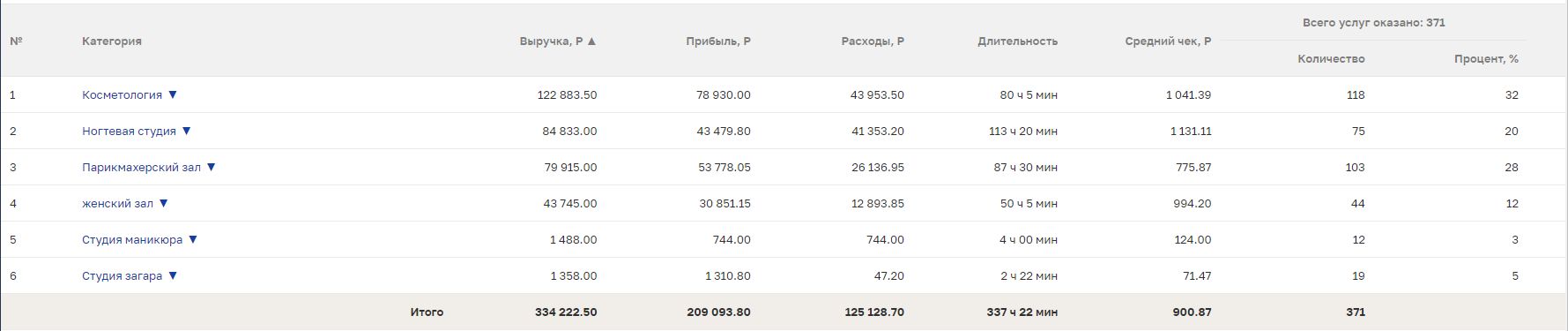Expand the Студия маникюра category arrow
The image size is (1568, 331).
pos(193,239)
